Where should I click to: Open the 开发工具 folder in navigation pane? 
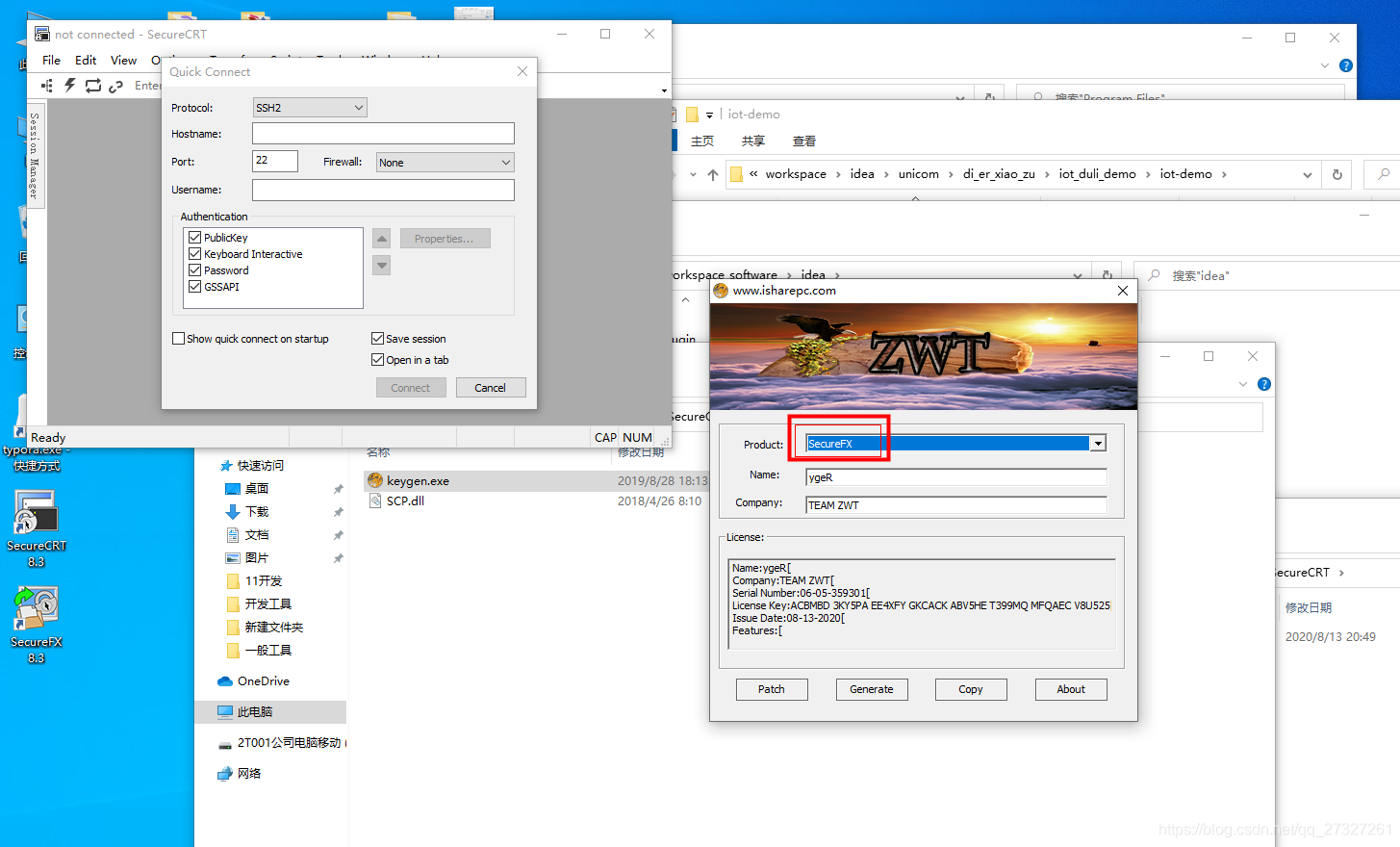[x=267, y=603]
